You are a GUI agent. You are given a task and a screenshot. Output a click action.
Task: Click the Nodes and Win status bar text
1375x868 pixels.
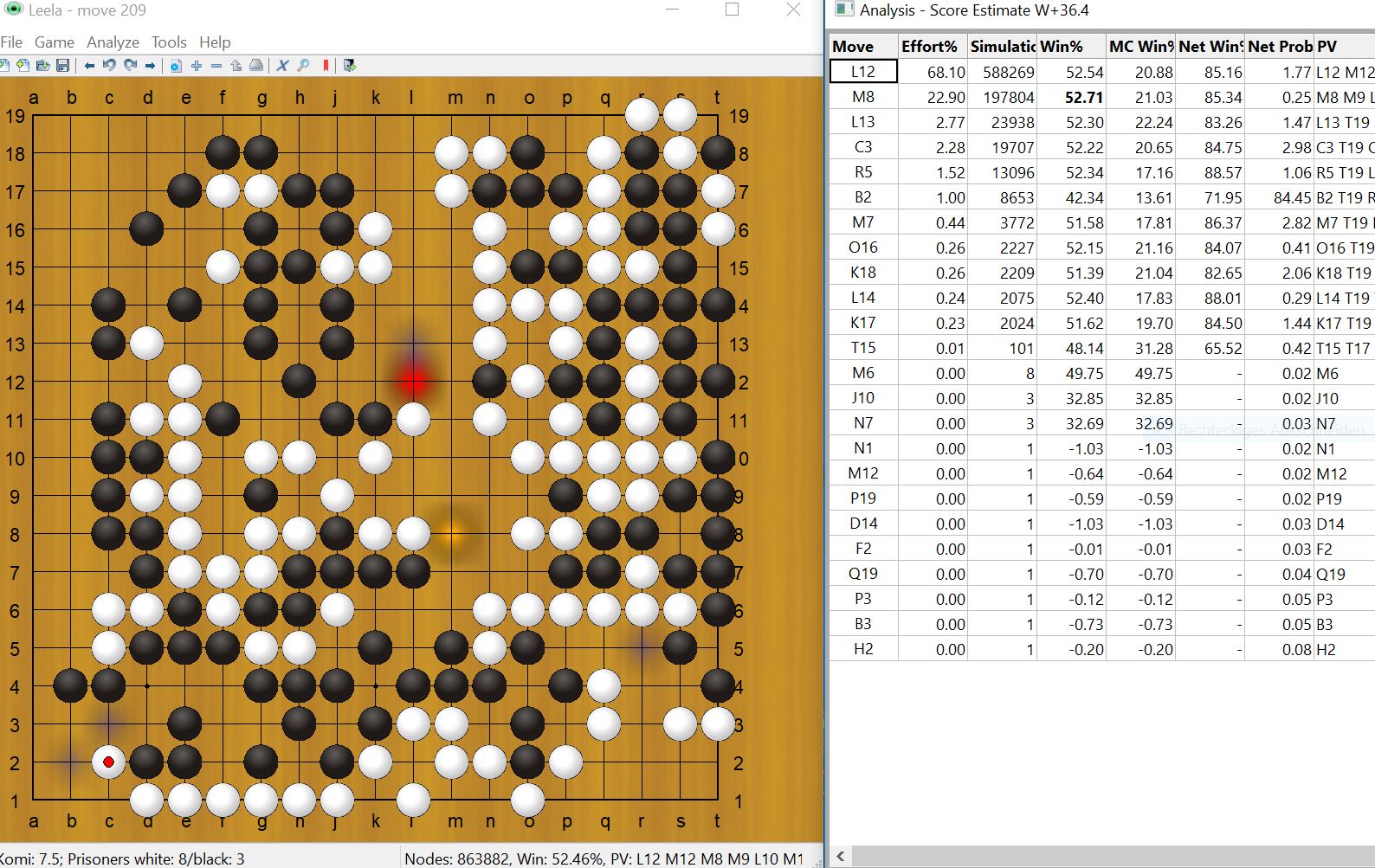604,858
